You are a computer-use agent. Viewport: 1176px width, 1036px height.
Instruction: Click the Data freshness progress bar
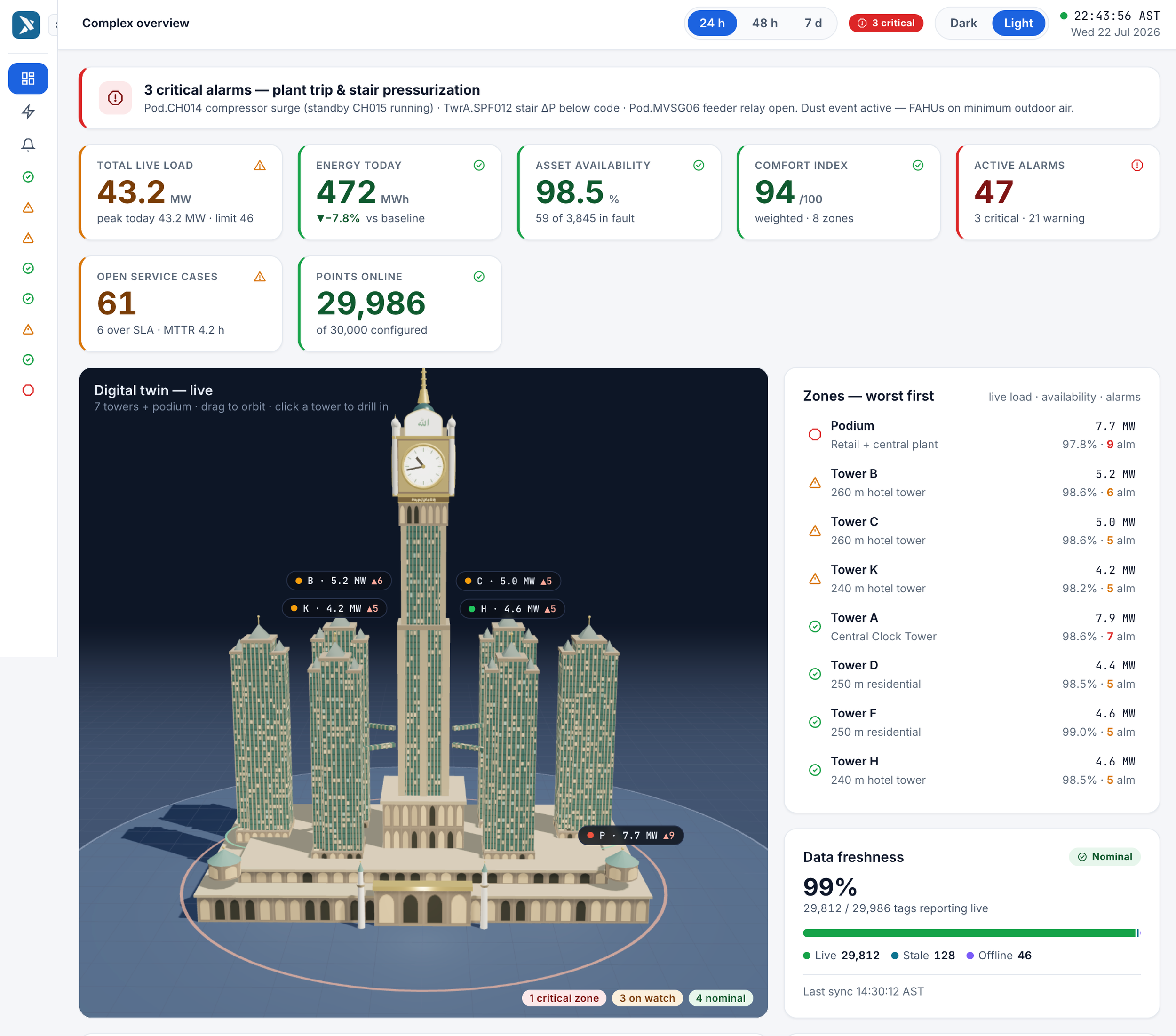pyautogui.click(x=972, y=933)
